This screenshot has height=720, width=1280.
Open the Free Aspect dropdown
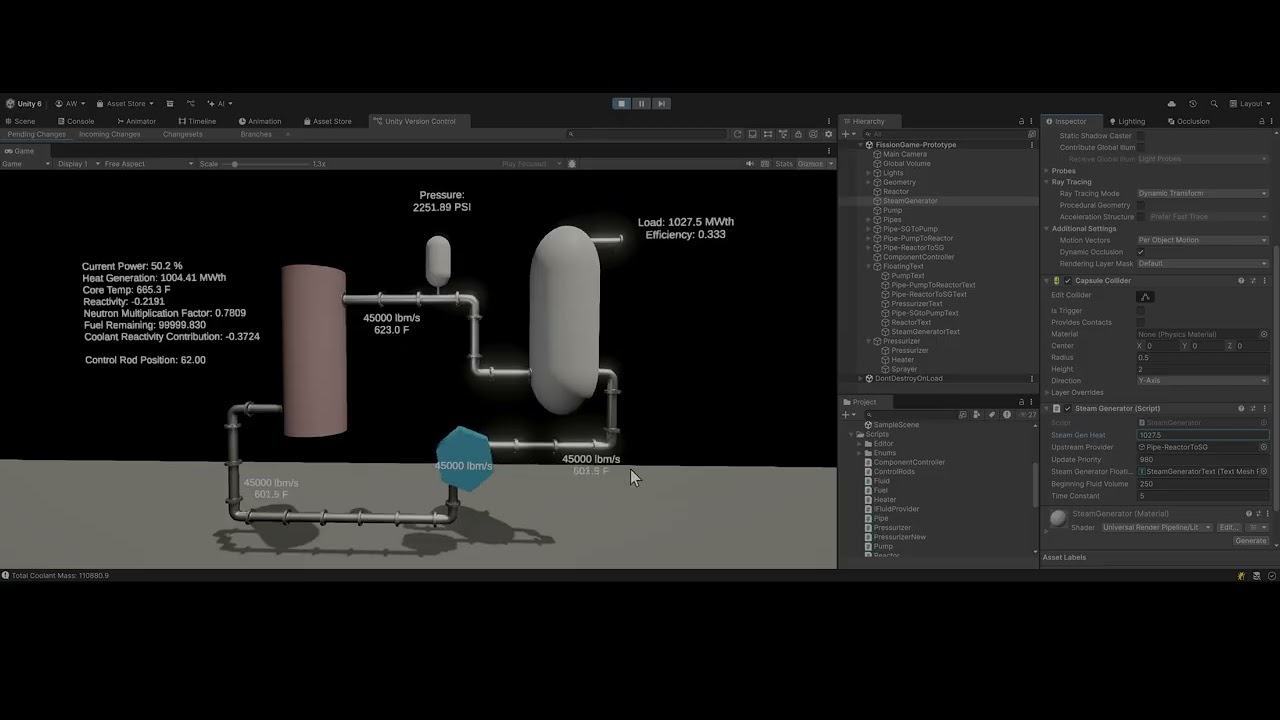[x=149, y=164]
